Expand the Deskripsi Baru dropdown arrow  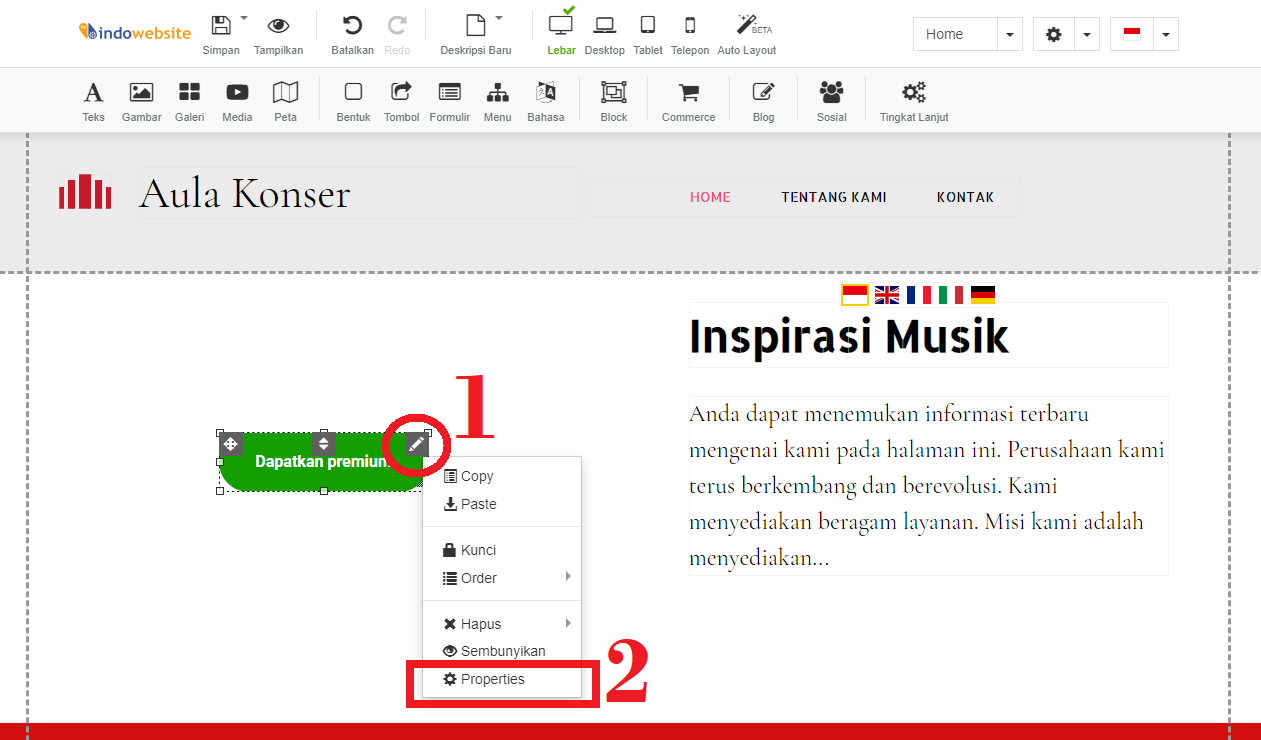499,18
